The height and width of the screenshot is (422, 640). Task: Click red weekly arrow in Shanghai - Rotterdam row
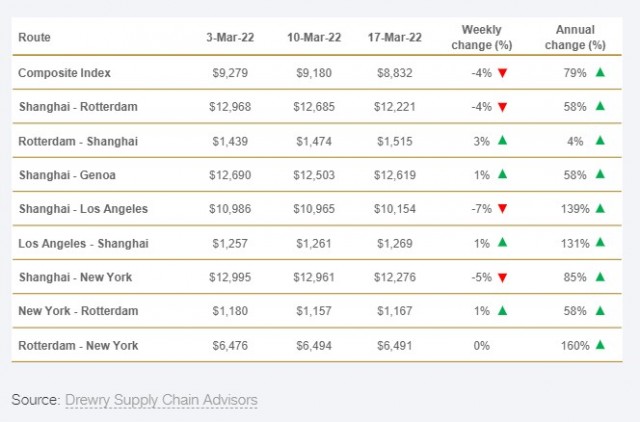[x=502, y=107]
